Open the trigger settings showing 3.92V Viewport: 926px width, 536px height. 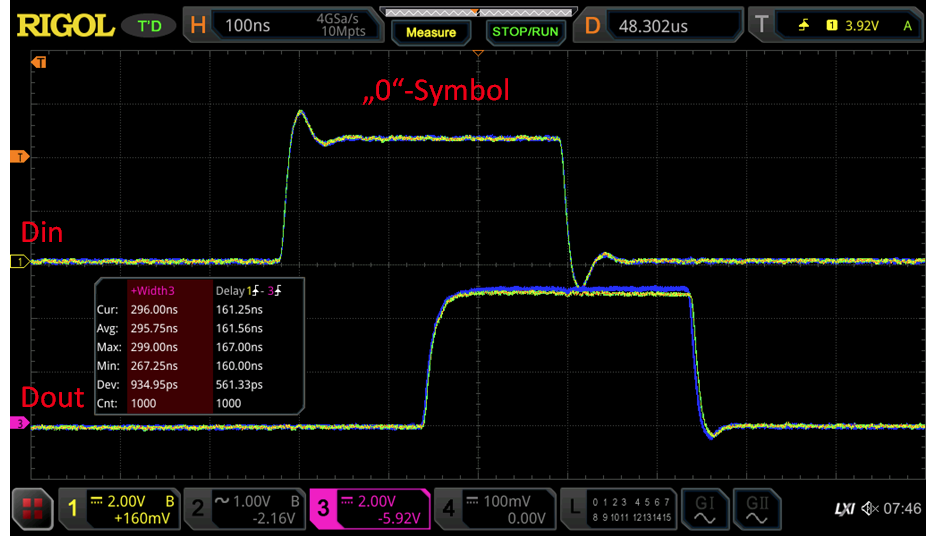(x=838, y=25)
